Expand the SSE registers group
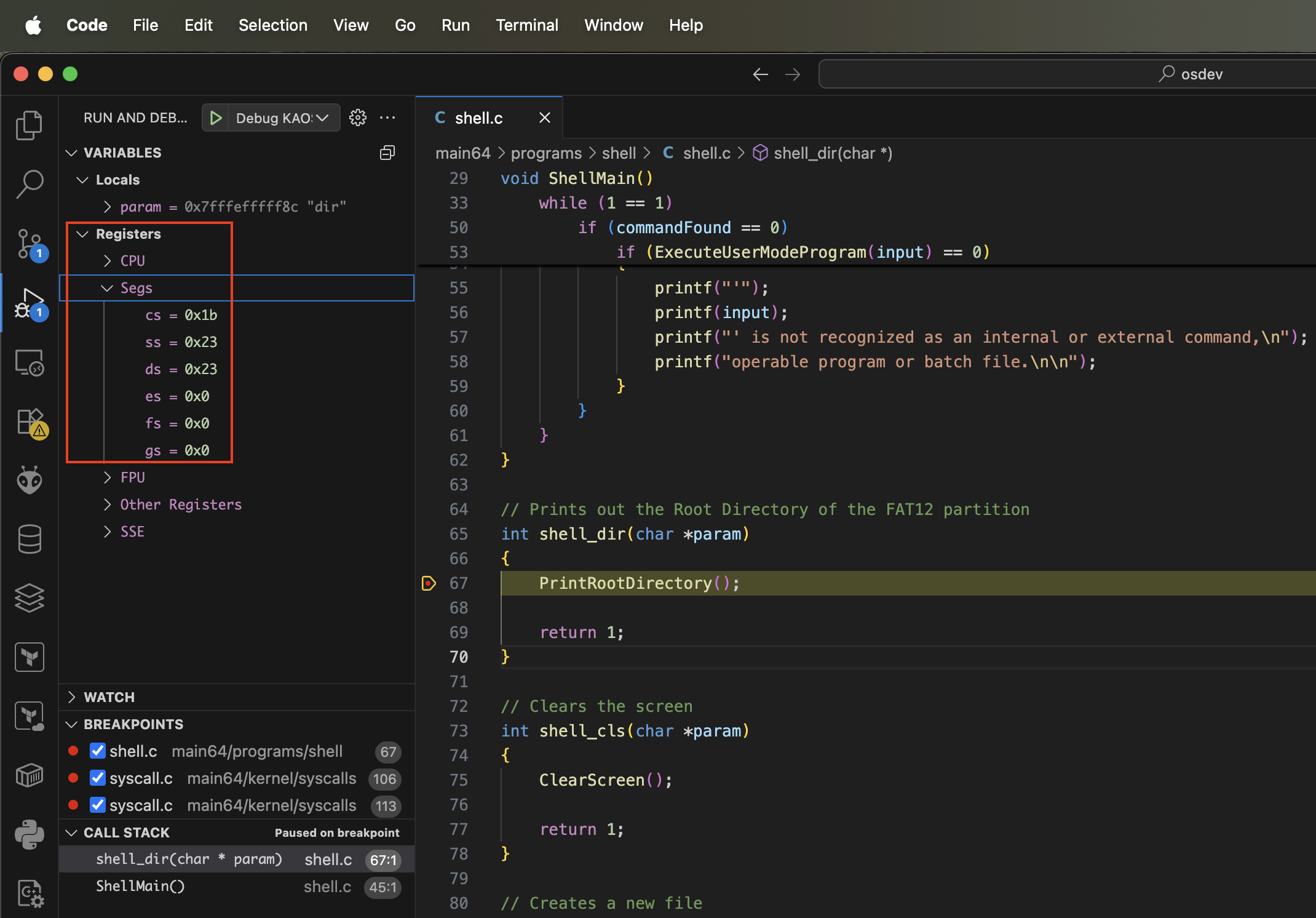Image resolution: width=1316 pixels, height=918 pixels. (107, 532)
